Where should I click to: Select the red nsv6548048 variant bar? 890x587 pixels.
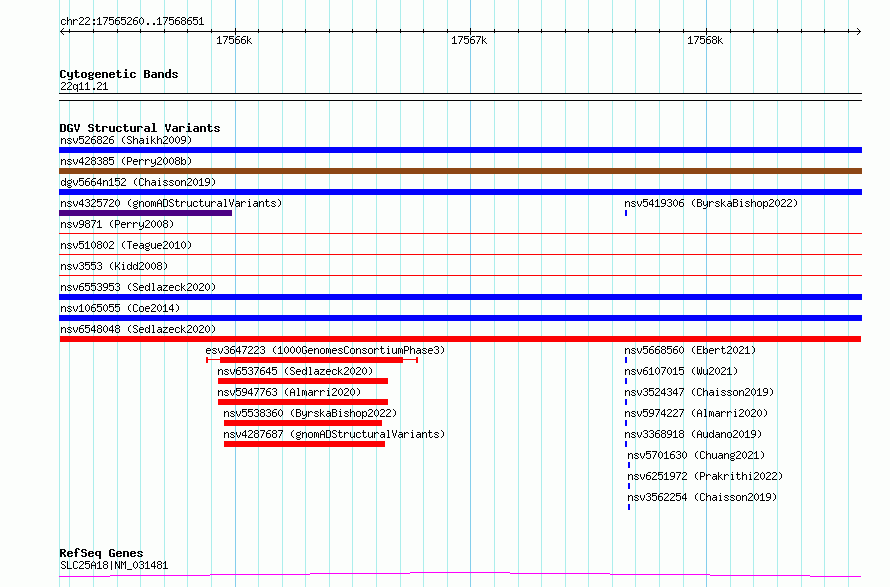click(460, 339)
